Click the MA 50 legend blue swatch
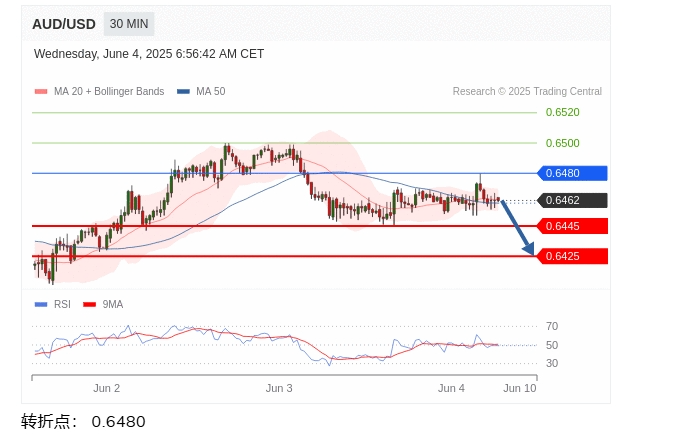The height and width of the screenshot is (438, 678). (x=183, y=91)
